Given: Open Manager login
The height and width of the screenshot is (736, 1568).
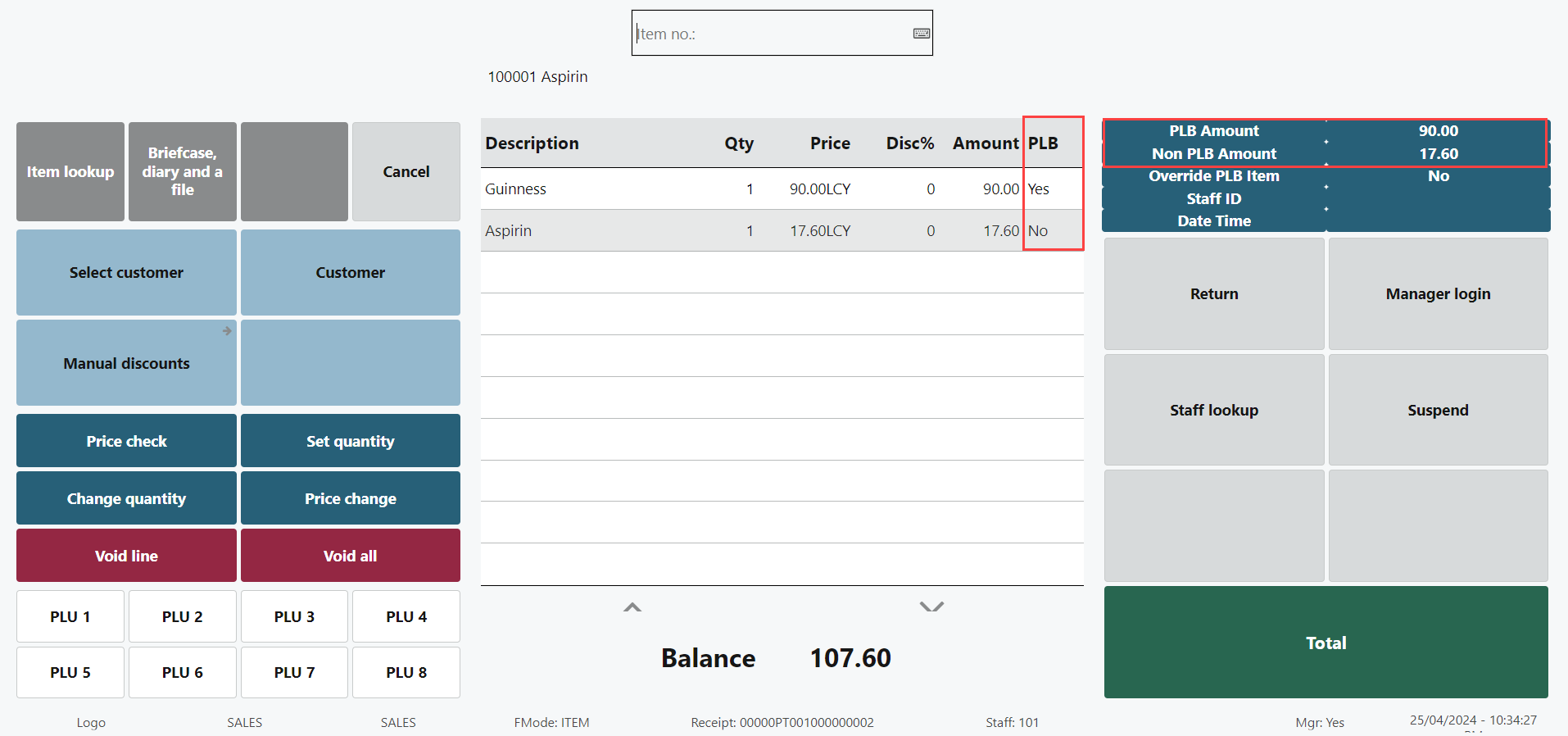Looking at the screenshot, I should (x=1438, y=294).
